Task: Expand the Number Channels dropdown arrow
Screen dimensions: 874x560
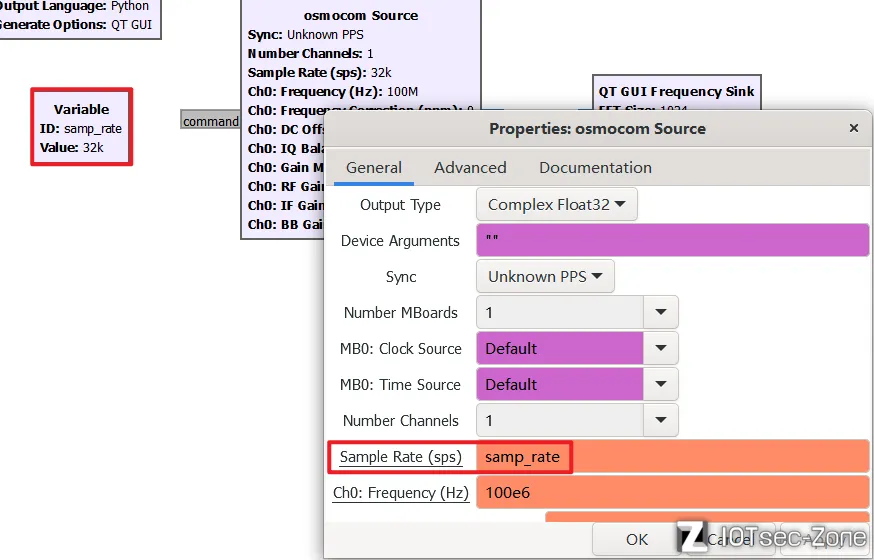Action: click(x=661, y=420)
